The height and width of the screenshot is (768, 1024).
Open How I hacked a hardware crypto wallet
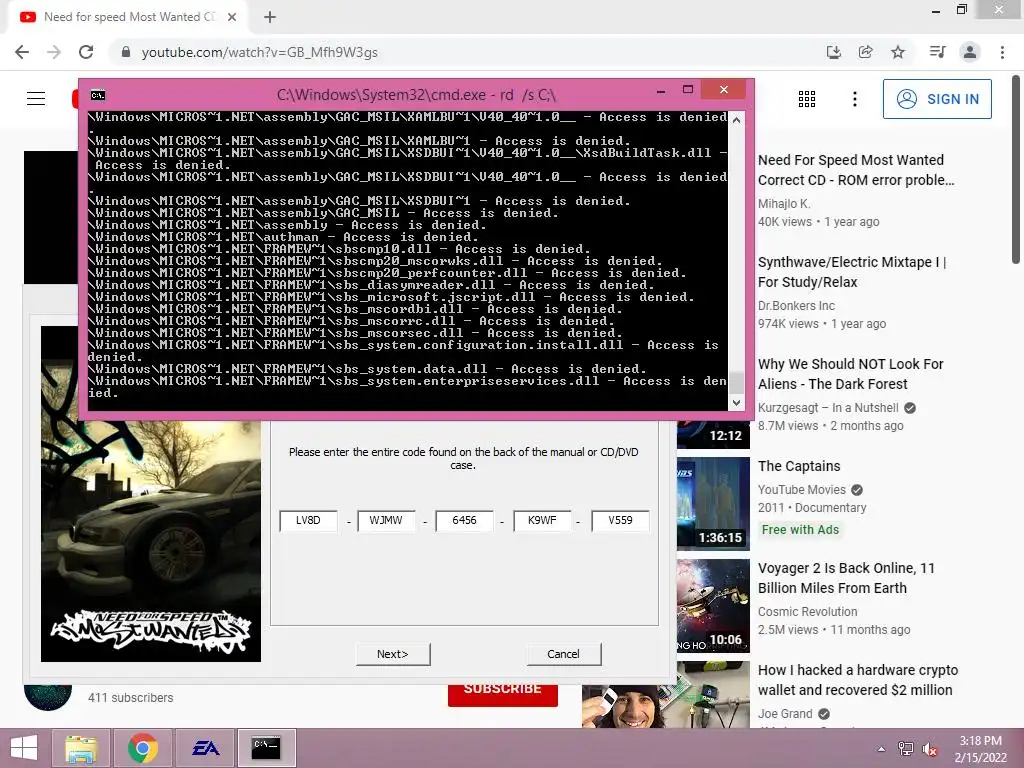tap(857, 680)
